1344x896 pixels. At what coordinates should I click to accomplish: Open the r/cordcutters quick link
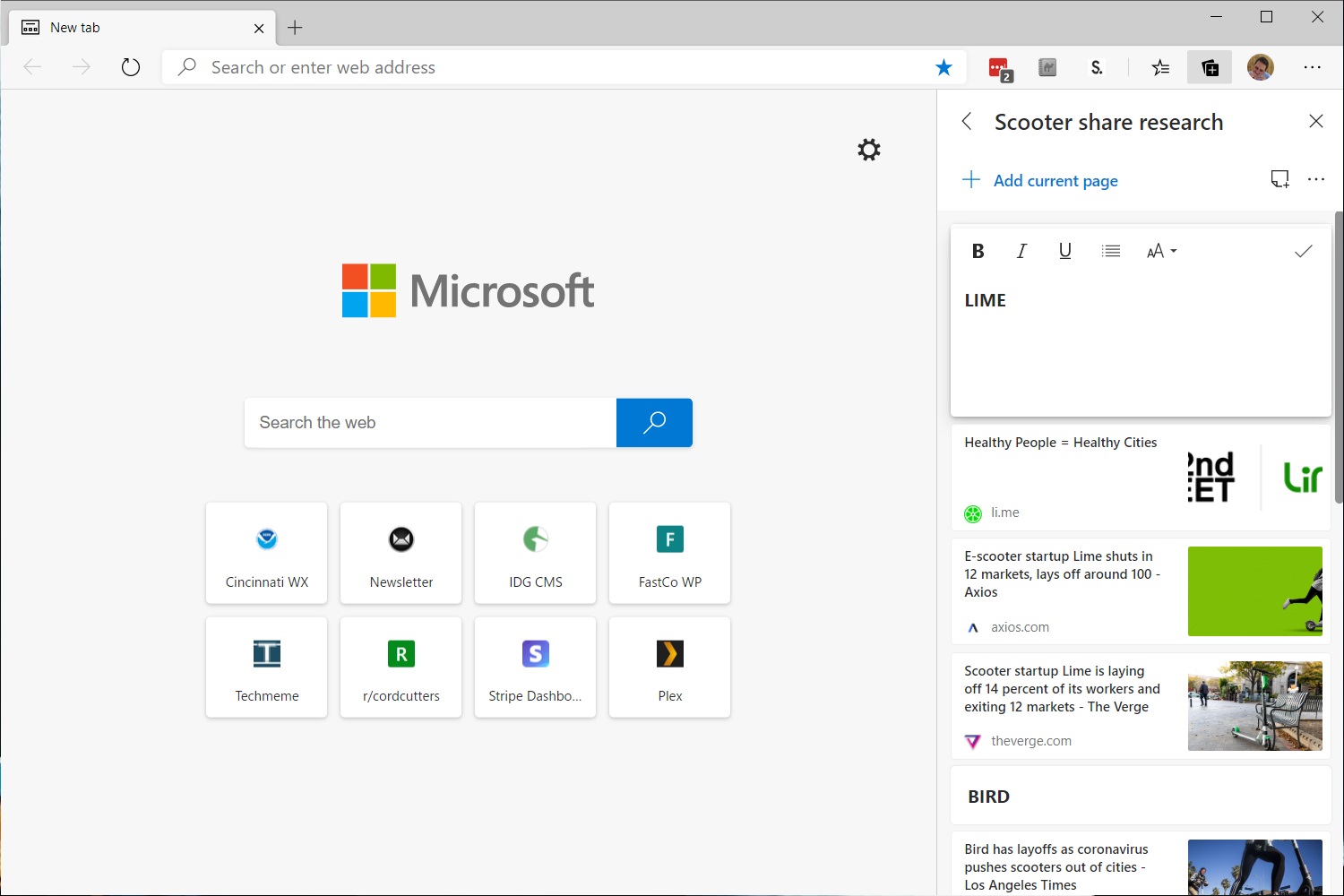pyautogui.click(x=401, y=667)
